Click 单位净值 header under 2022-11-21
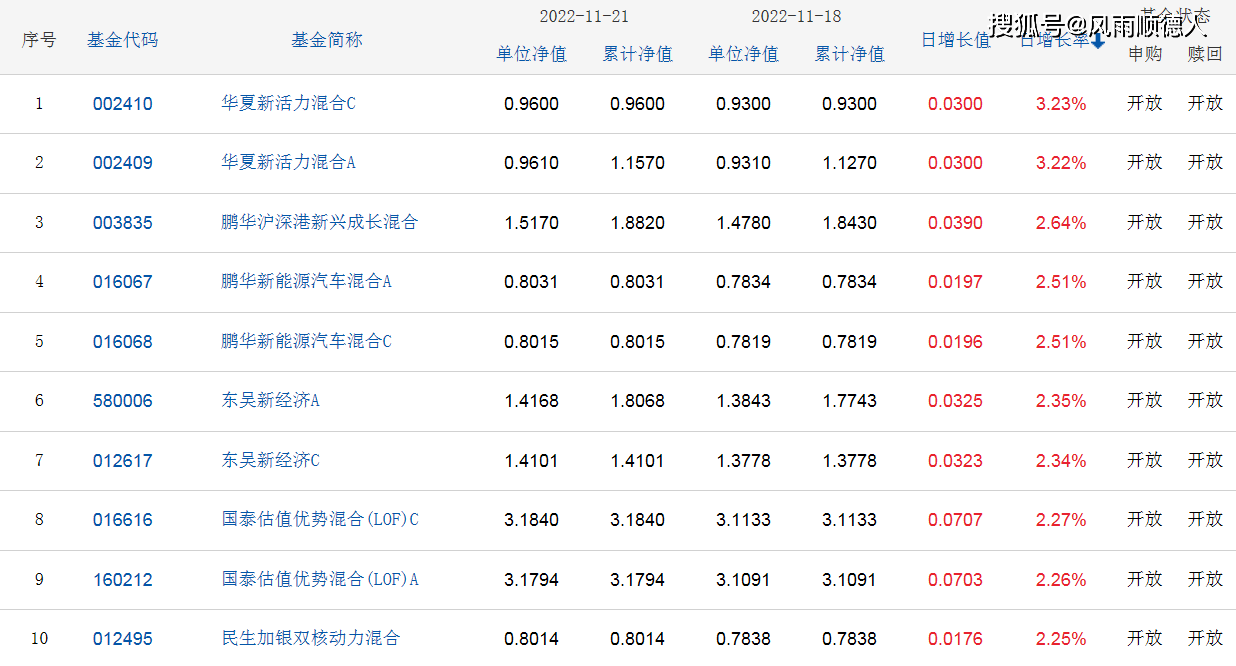The height and width of the screenshot is (666, 1236). 531,54
